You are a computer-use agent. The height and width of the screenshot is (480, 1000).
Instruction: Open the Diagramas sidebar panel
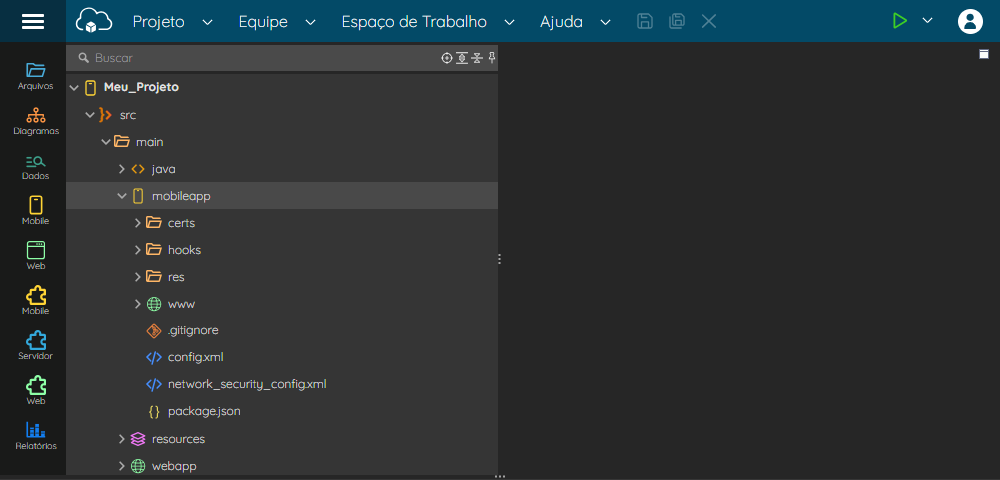click(36, 121)
